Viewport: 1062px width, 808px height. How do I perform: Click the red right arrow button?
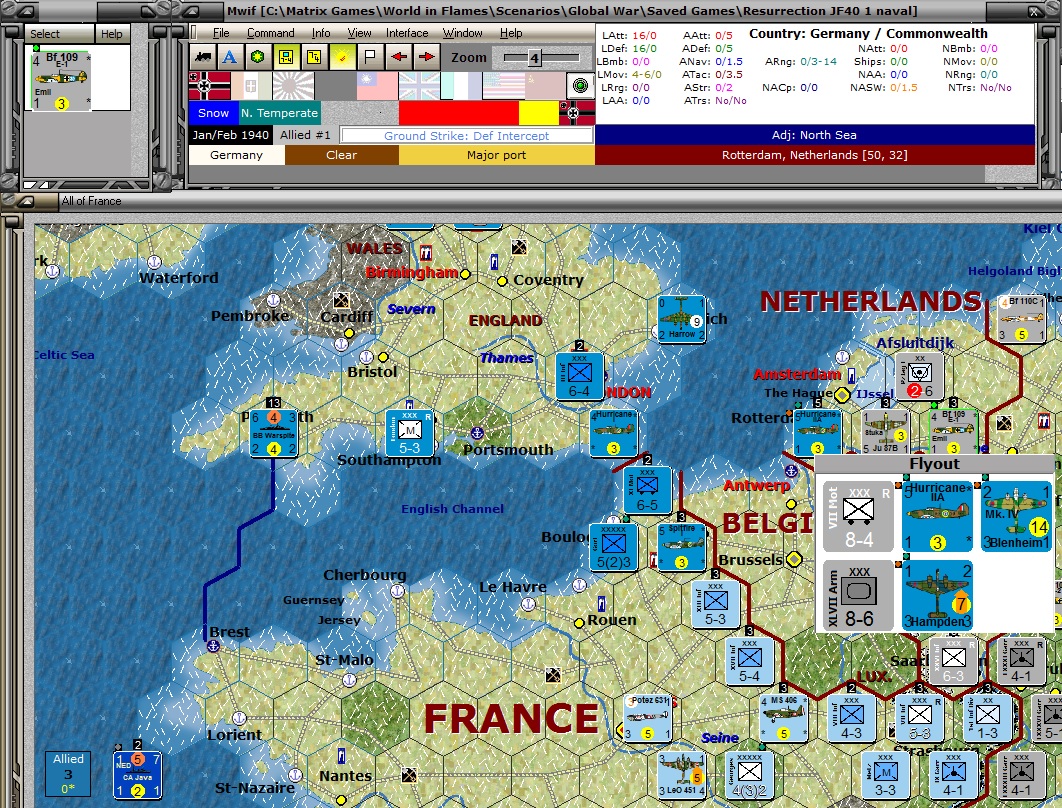426,58
